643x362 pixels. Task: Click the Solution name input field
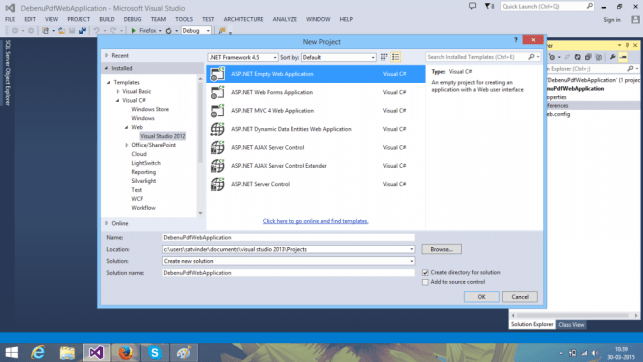[288, 273]
